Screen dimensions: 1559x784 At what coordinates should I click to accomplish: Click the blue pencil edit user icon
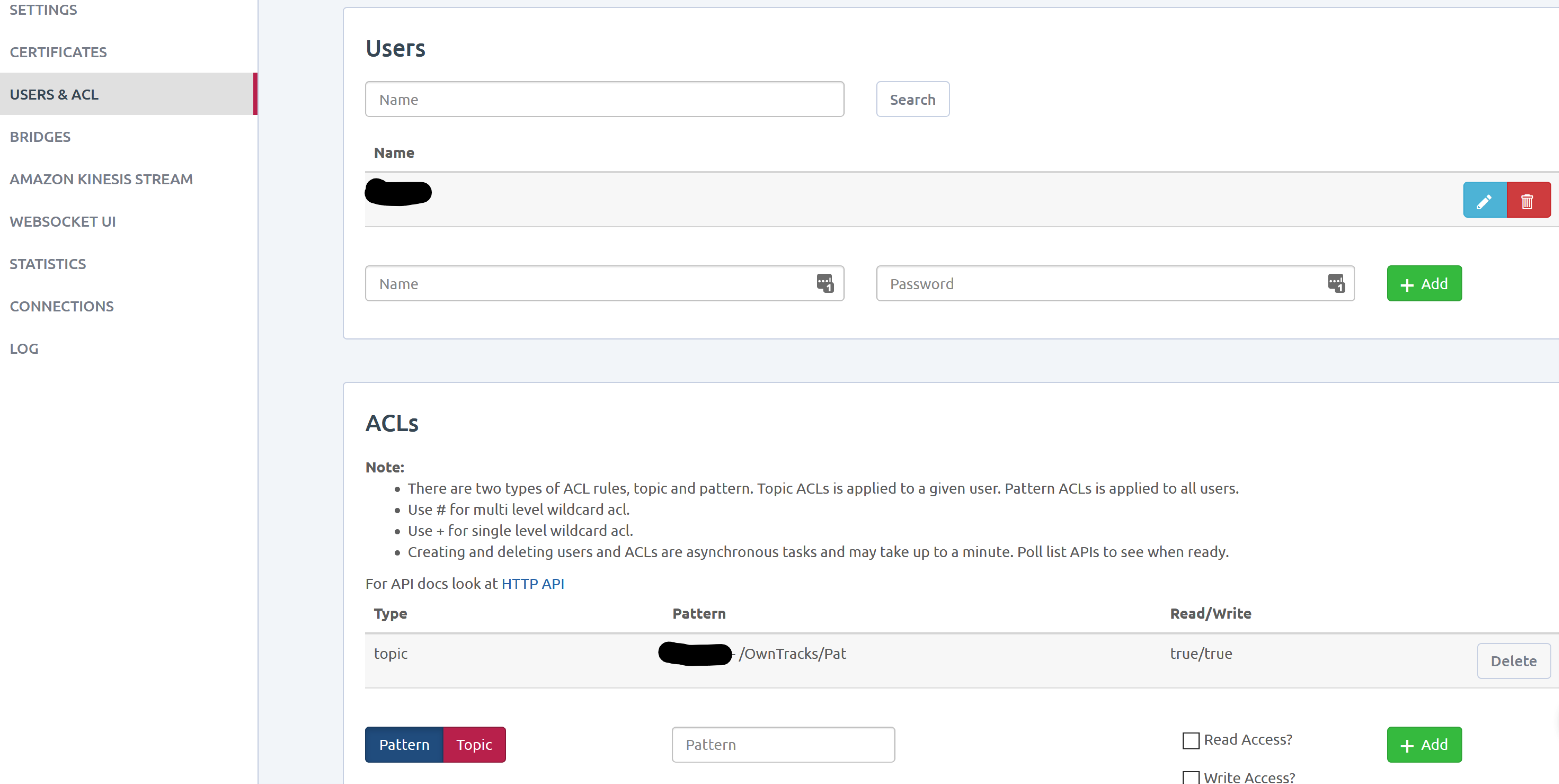point(1485,200)
